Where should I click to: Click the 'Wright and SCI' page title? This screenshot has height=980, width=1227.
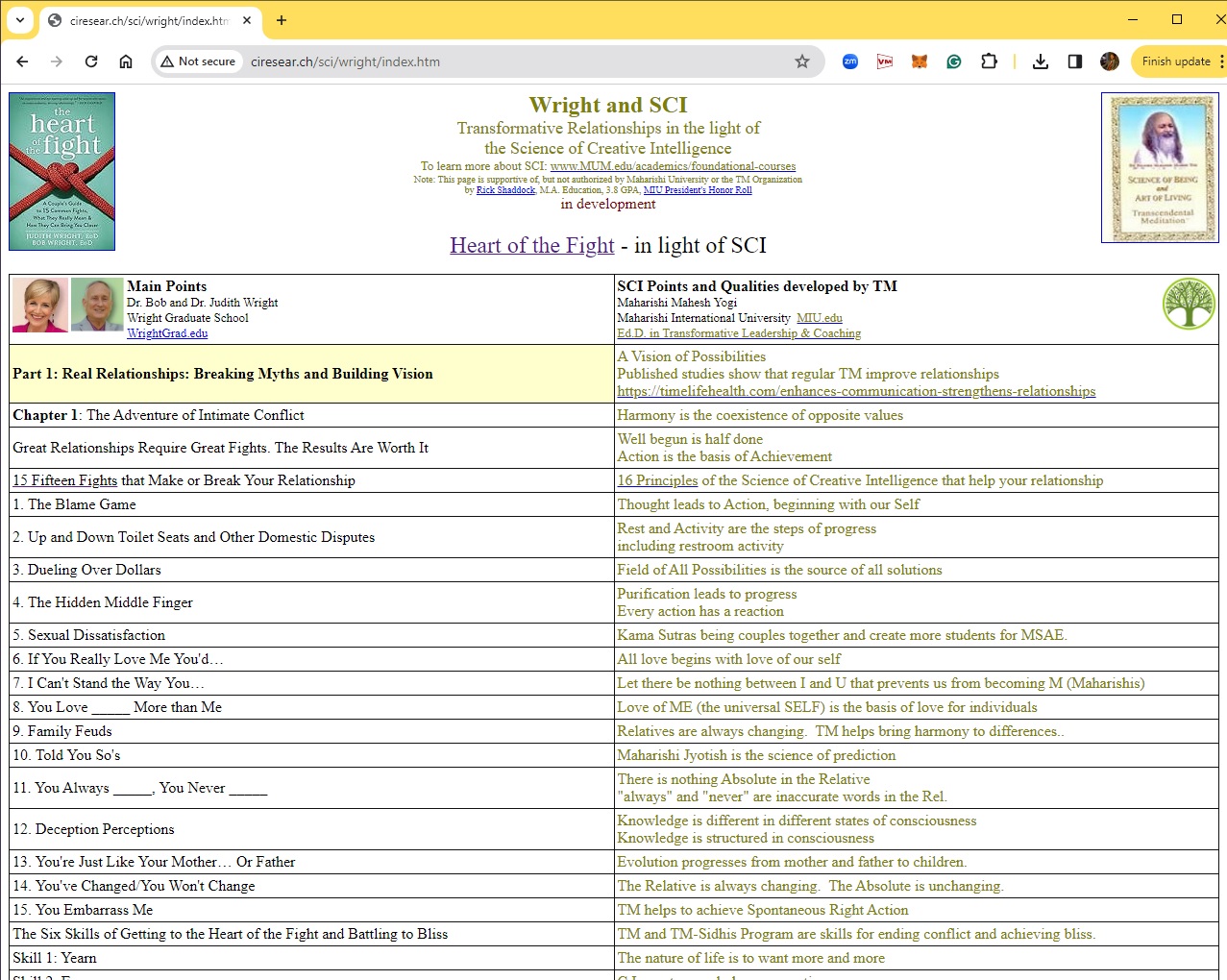pyautogui.click(x=608, y=105)
